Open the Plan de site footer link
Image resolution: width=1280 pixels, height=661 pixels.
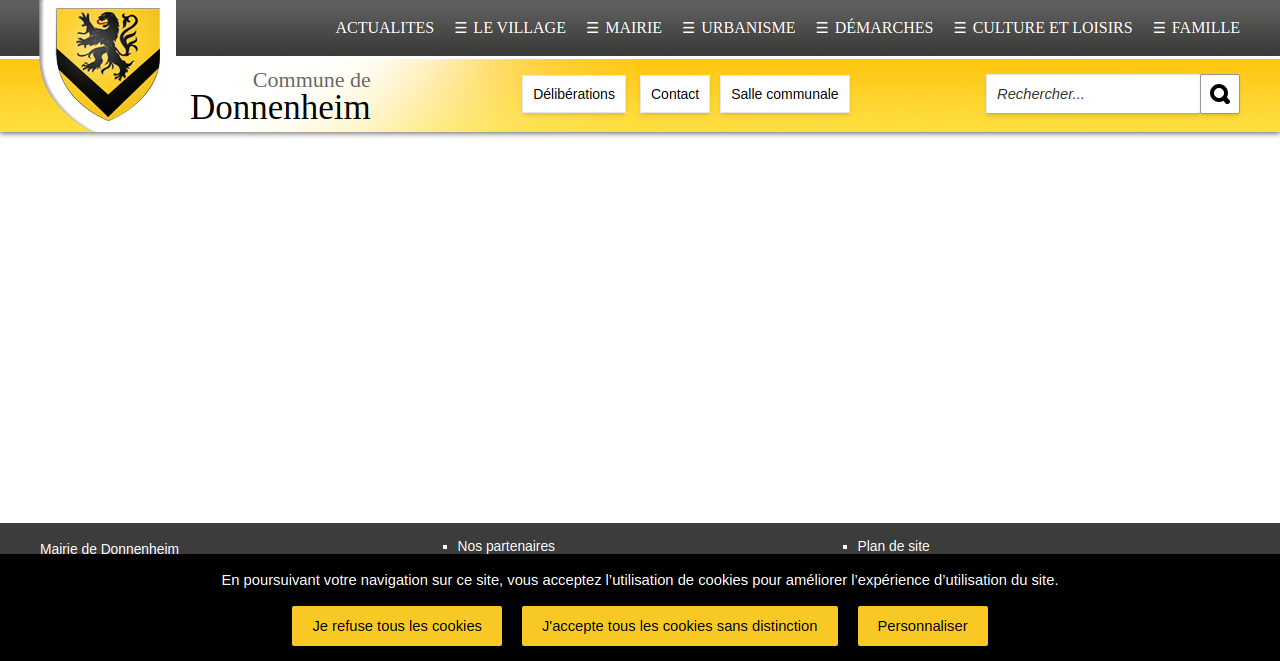[x=894, y=546]
